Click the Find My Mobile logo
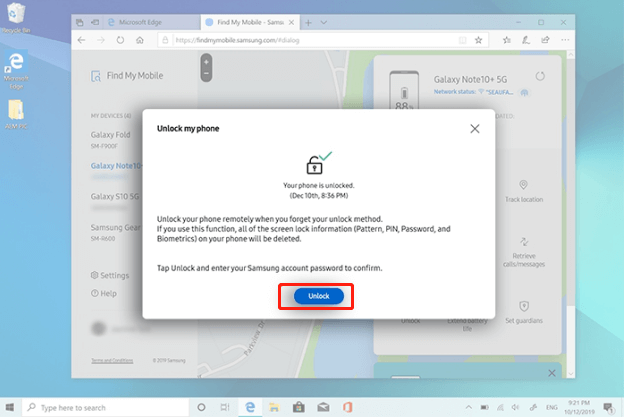This screenshot has width=624, height=420. [127, 76]
